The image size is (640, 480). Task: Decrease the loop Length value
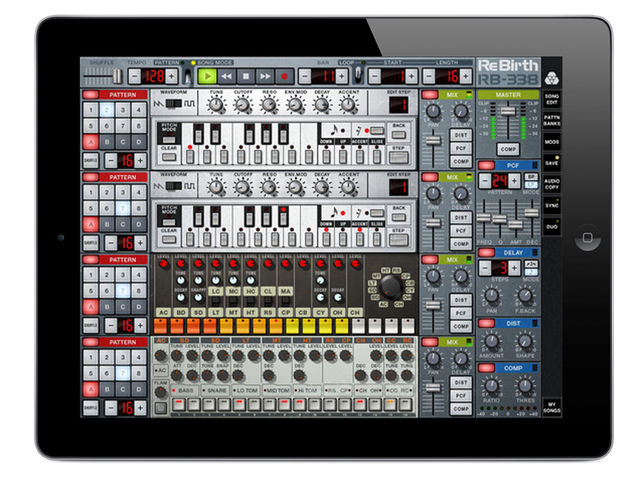pos(428,76)
